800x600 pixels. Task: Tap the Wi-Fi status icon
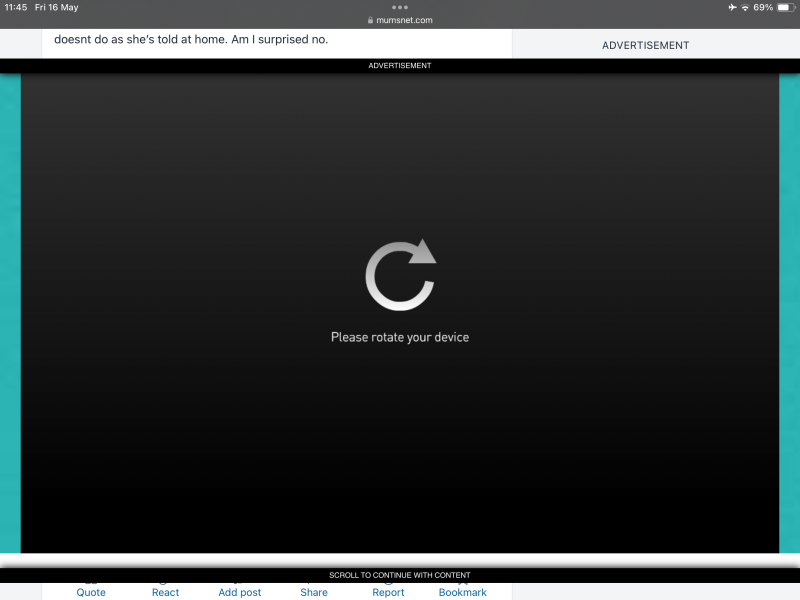coord(745,7)
